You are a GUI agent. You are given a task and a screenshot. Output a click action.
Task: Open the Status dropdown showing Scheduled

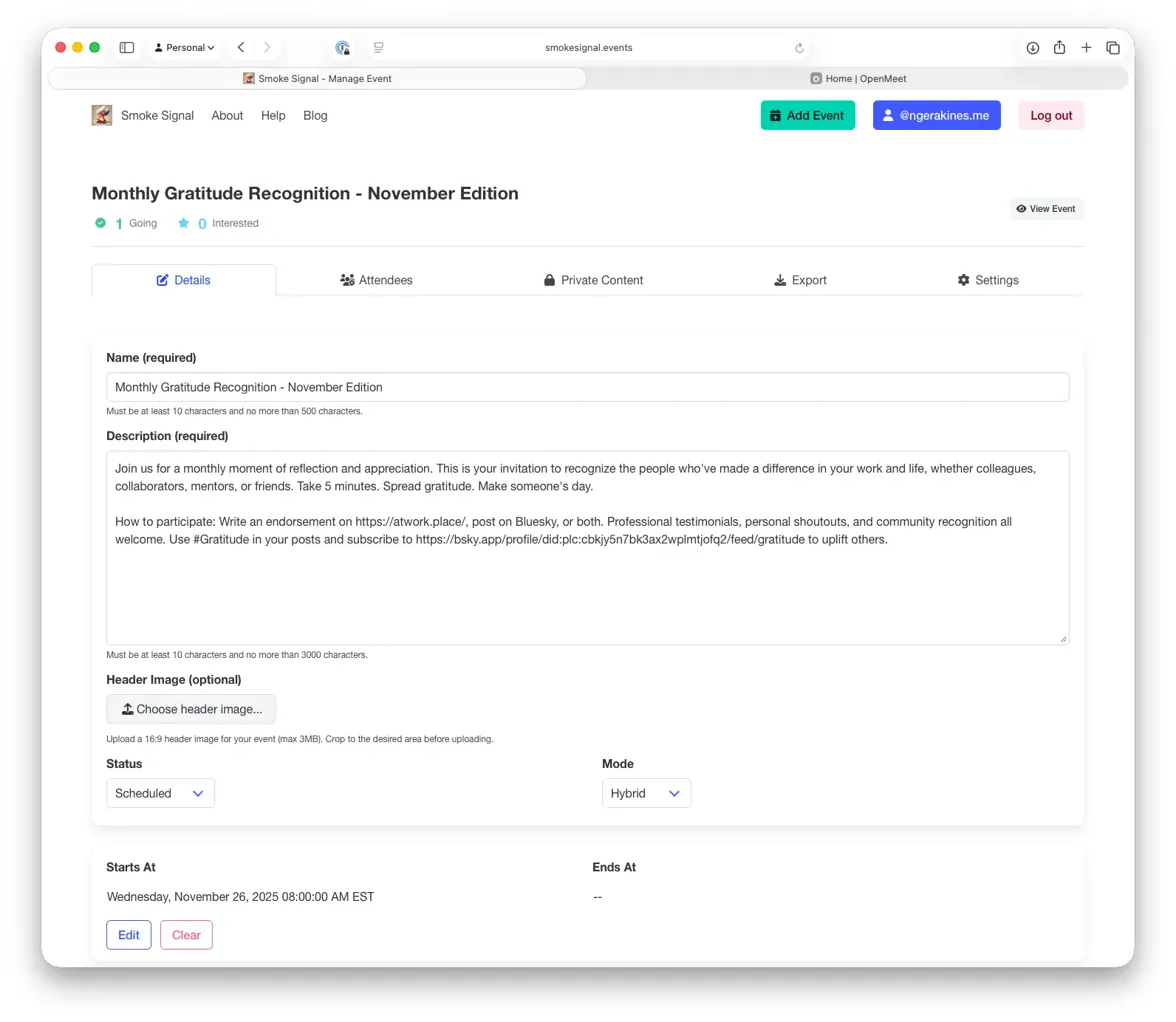point(160,793)
